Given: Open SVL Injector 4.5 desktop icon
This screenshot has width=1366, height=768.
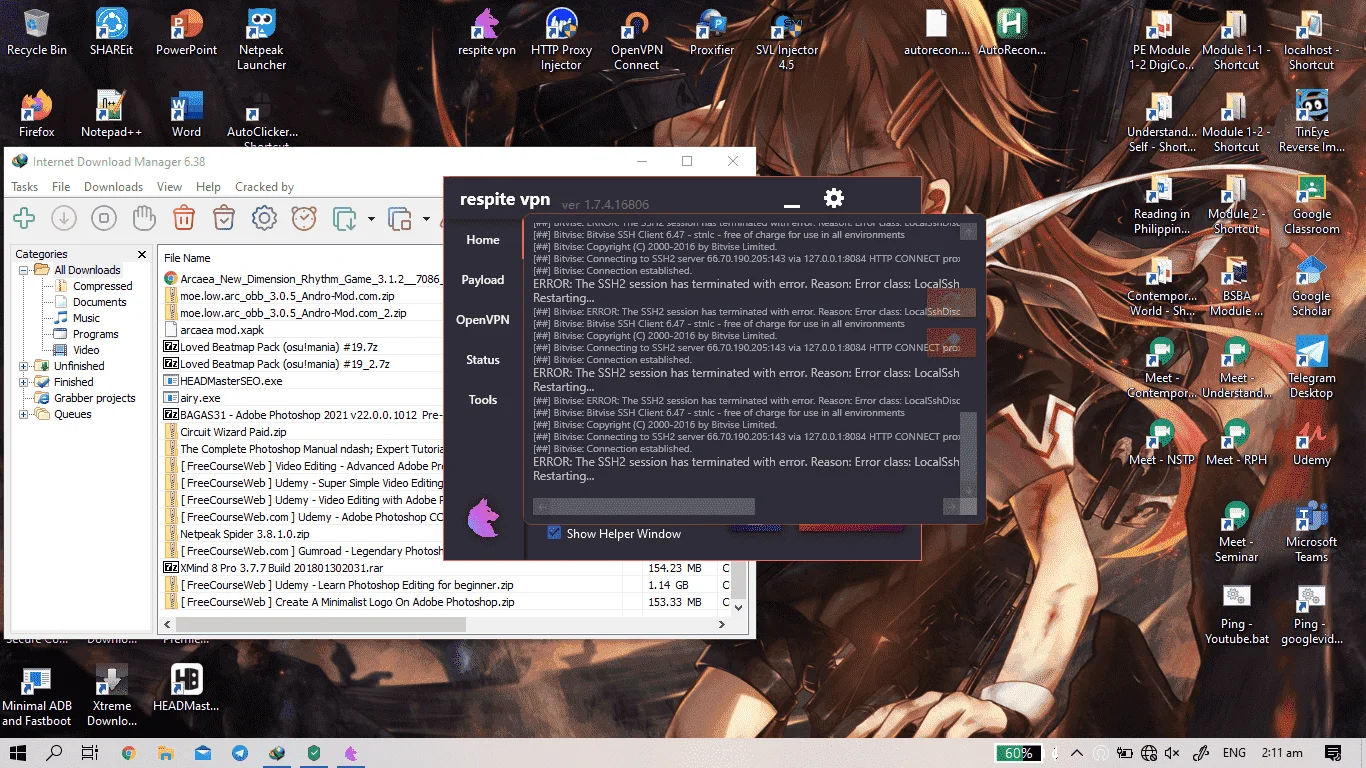Looking at the screenshot, I should coord(787,40).
